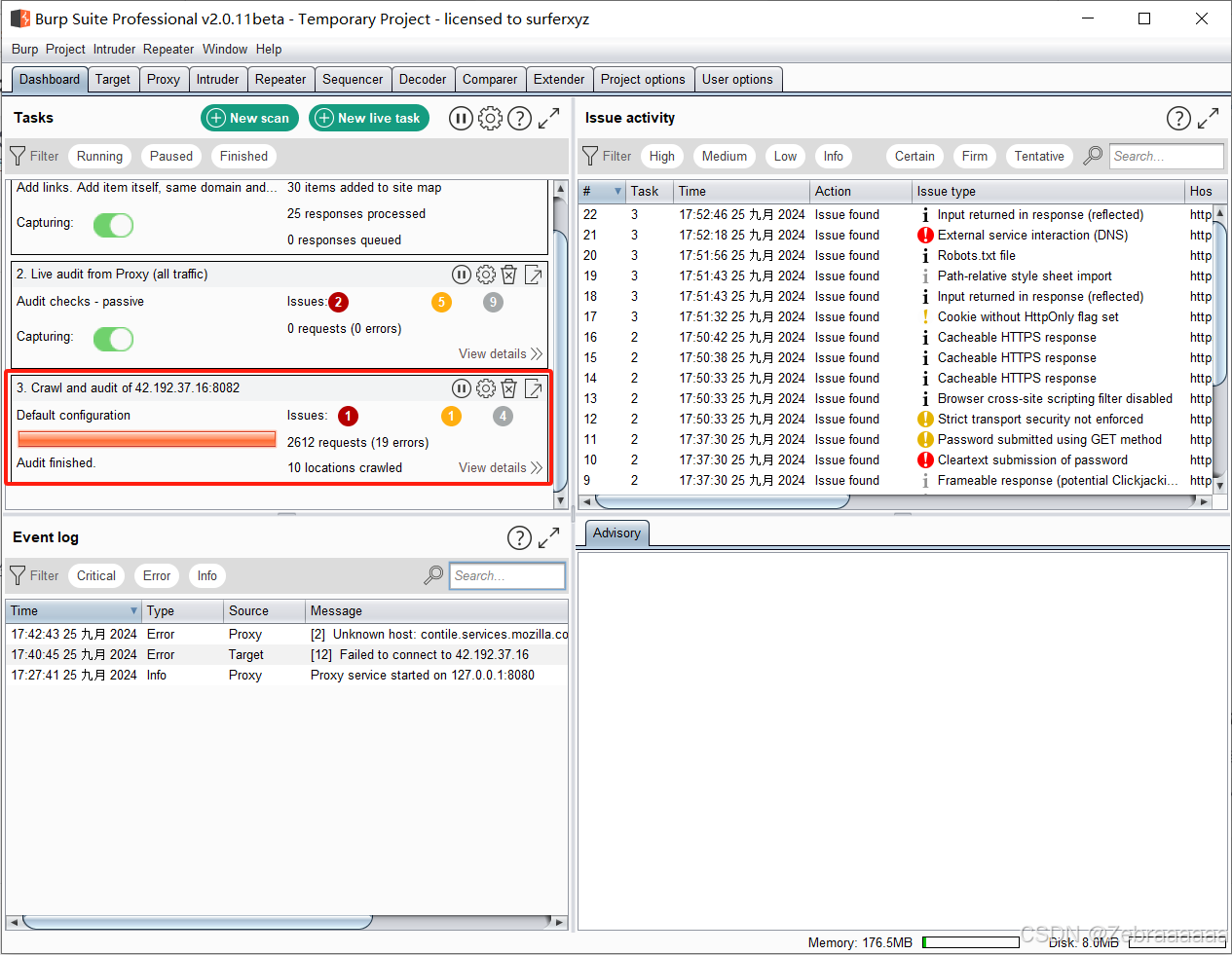This screenshot has height=955, width=1232.
Task: Expand the Tasks panel to full size
Action: coord(549,118)
